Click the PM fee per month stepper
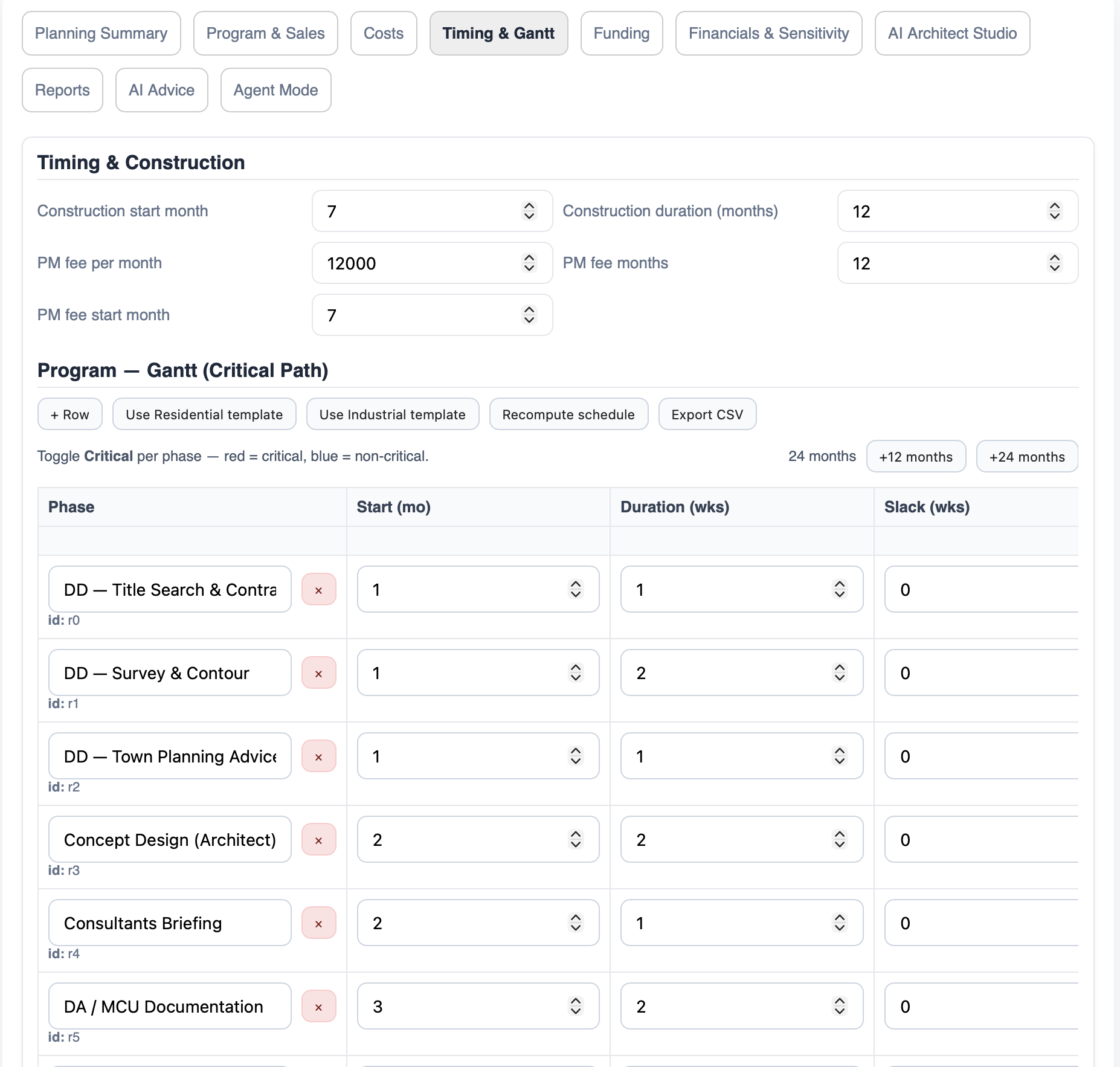1120x1067 pixels. coord(529,263)
